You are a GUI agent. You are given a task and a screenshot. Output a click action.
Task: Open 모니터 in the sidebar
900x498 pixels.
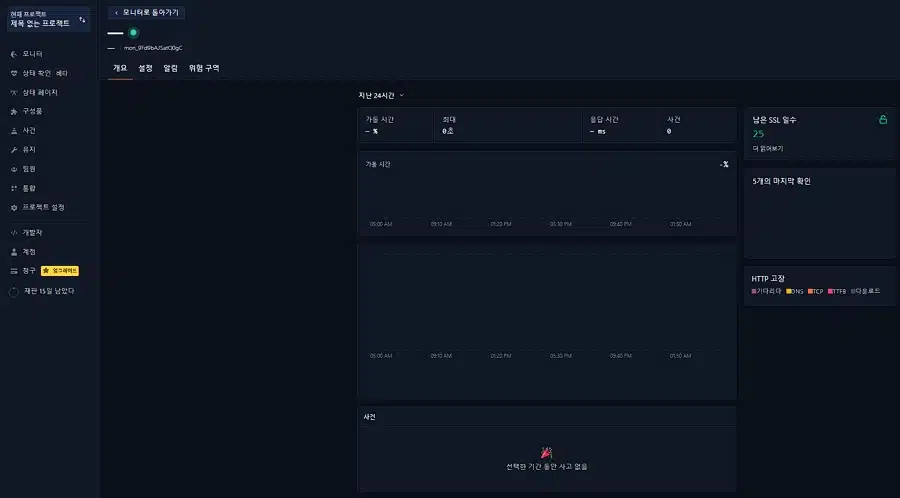(x=32, y=54)
